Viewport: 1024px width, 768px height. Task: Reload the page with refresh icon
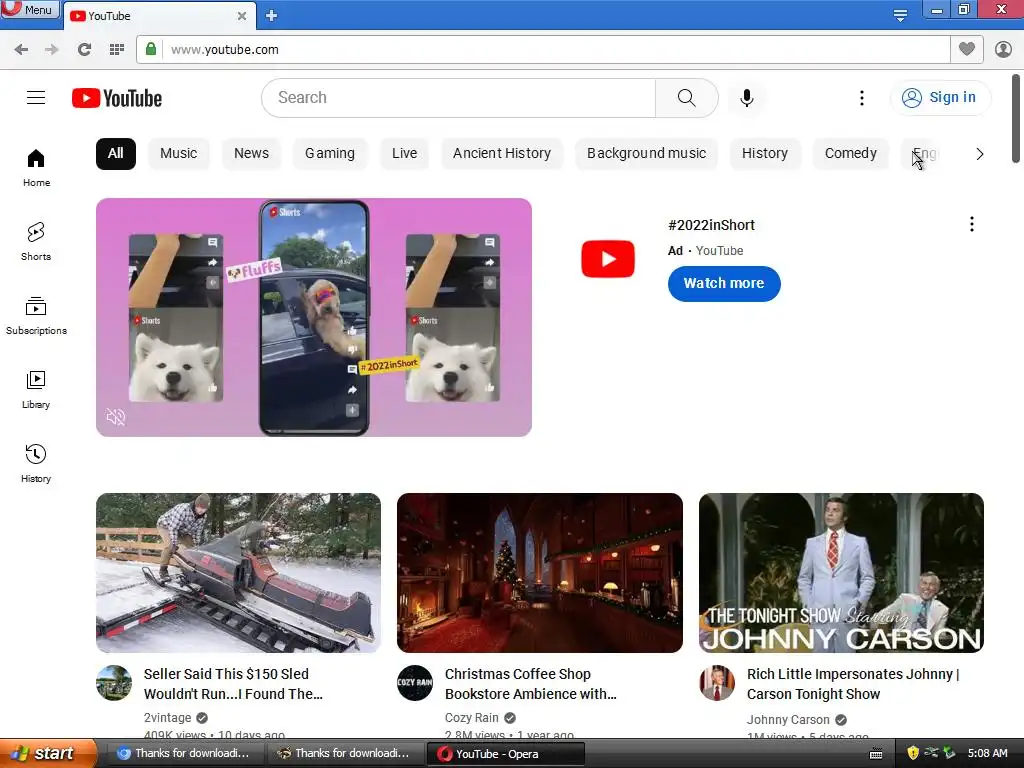pyautogui.click(x=84, y=50)
